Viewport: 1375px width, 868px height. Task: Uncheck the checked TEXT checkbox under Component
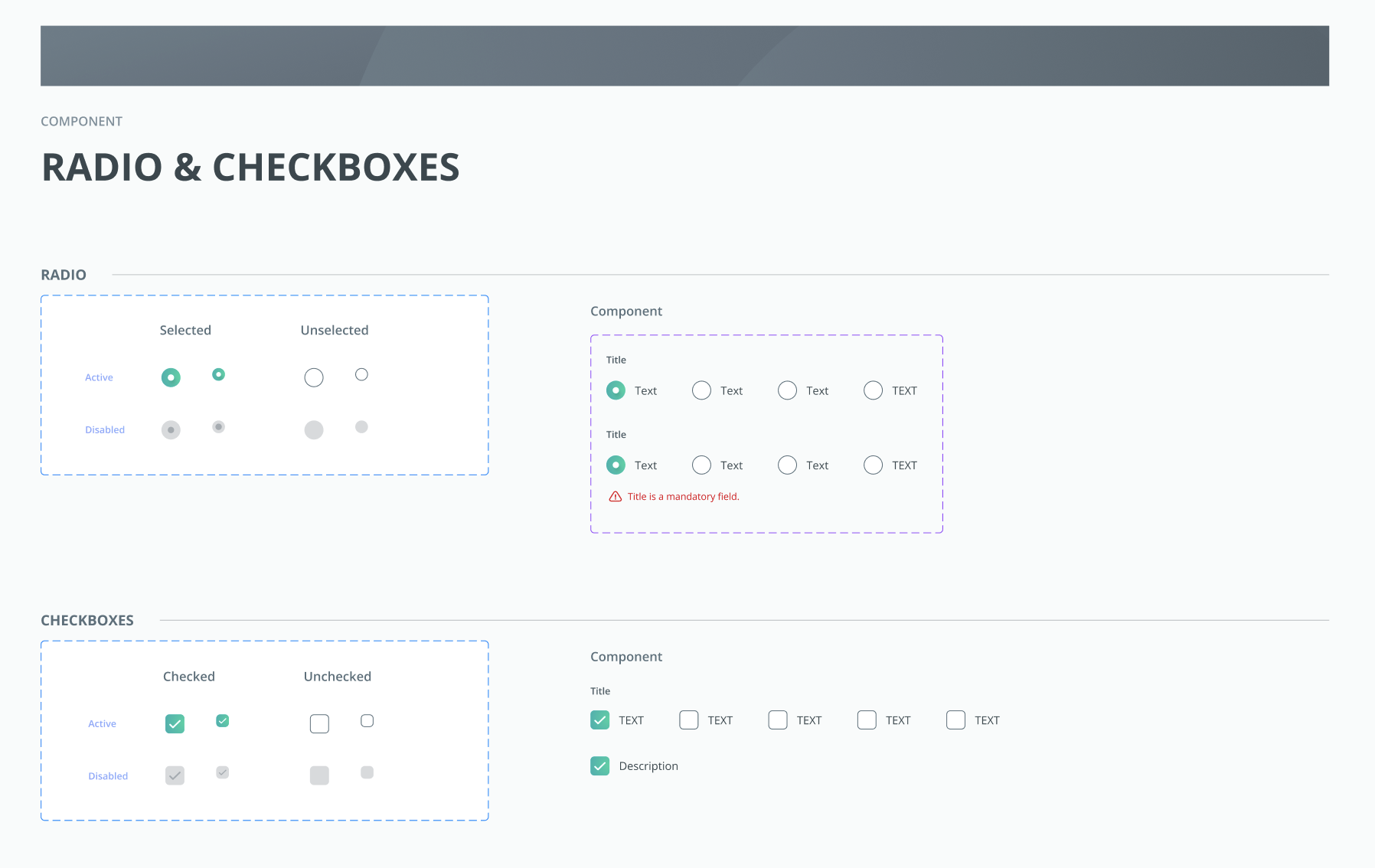click(600, 720)
